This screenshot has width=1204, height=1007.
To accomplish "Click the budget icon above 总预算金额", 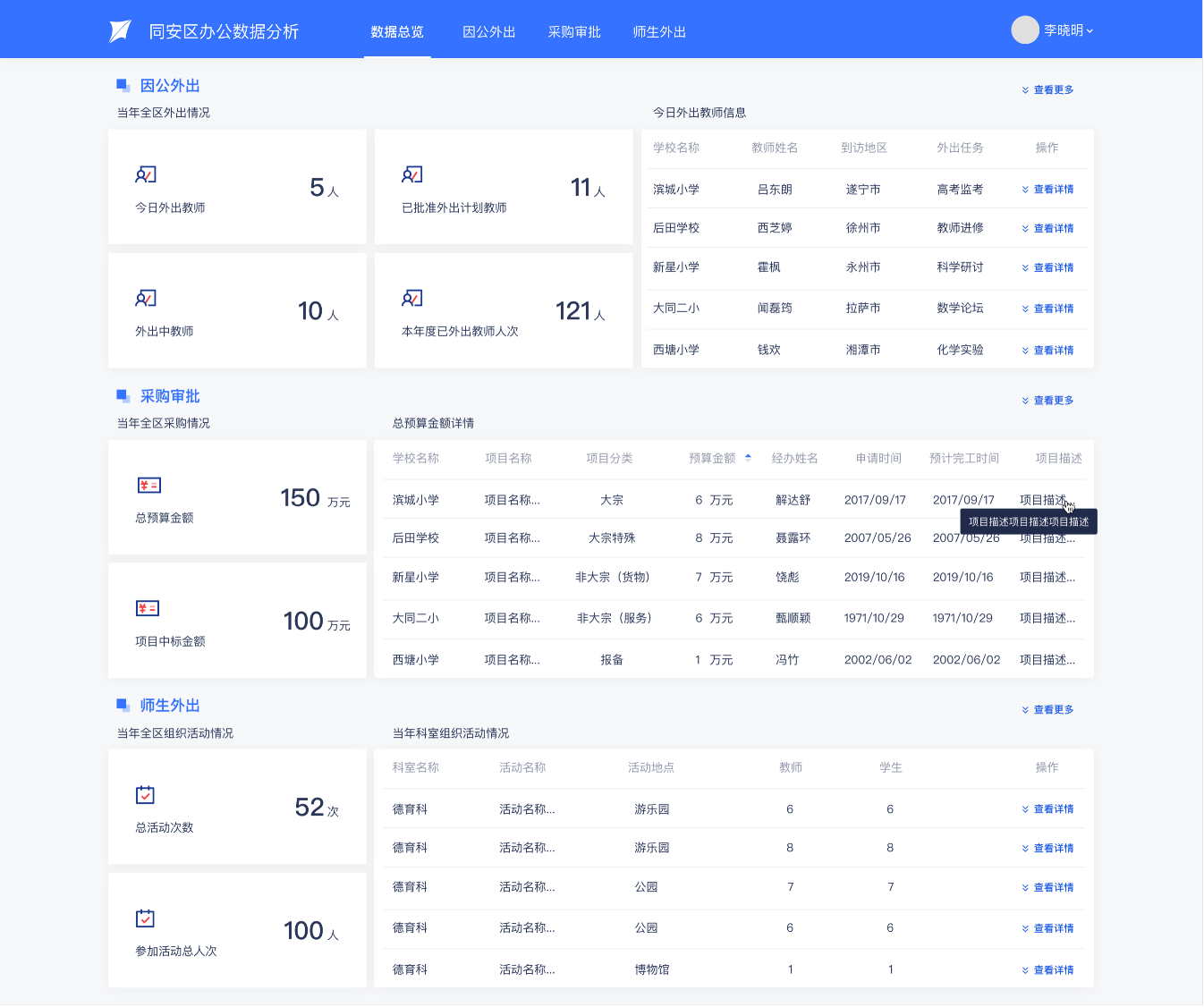I will [x=148, y=485].
